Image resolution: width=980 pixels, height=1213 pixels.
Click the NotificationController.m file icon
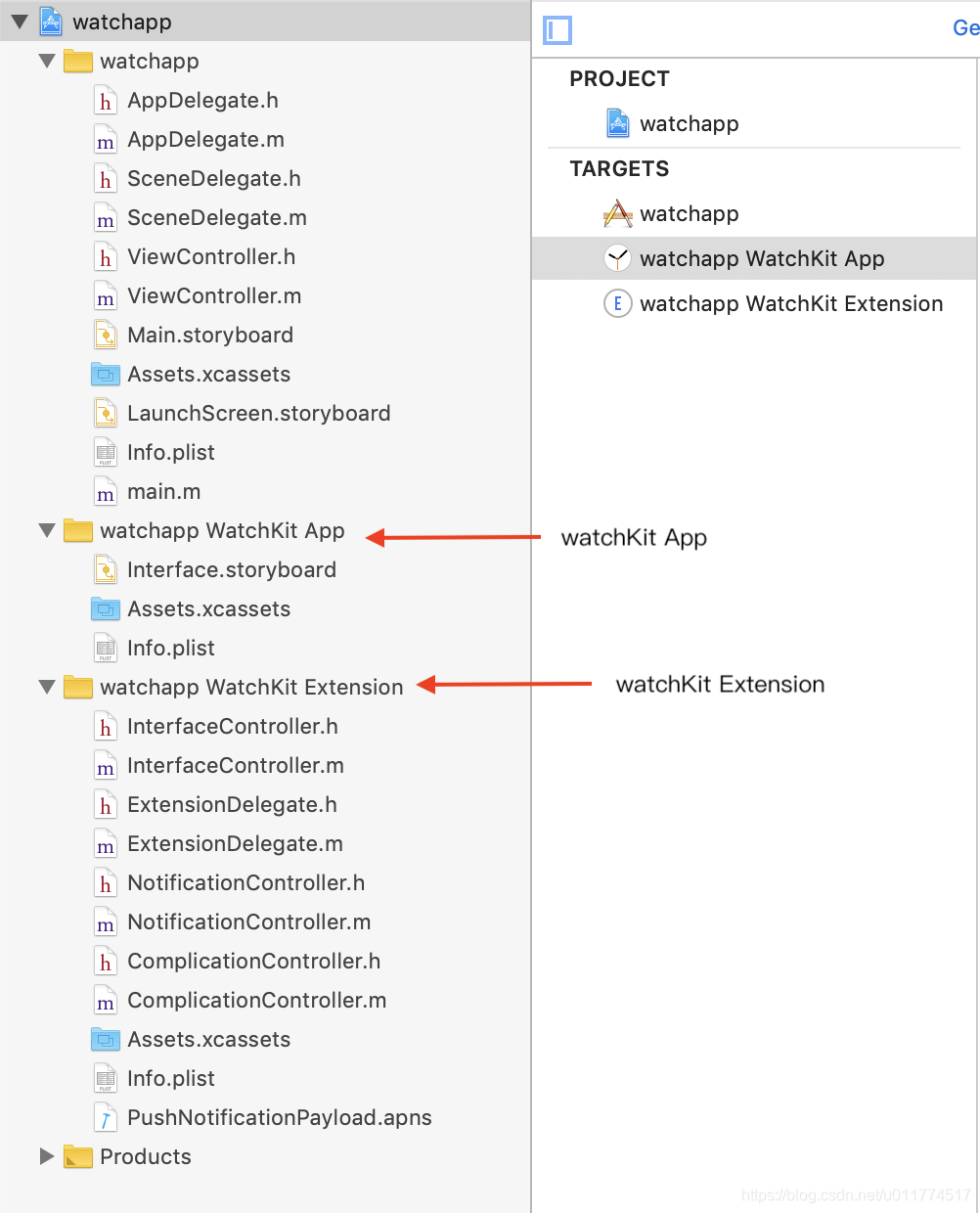coord(106,921)
